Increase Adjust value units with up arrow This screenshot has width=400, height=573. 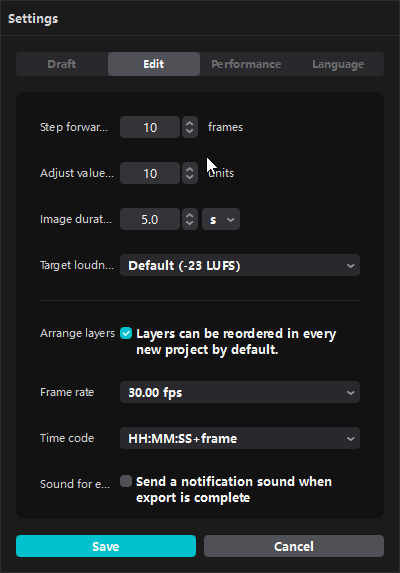click(x=189, y=169)
